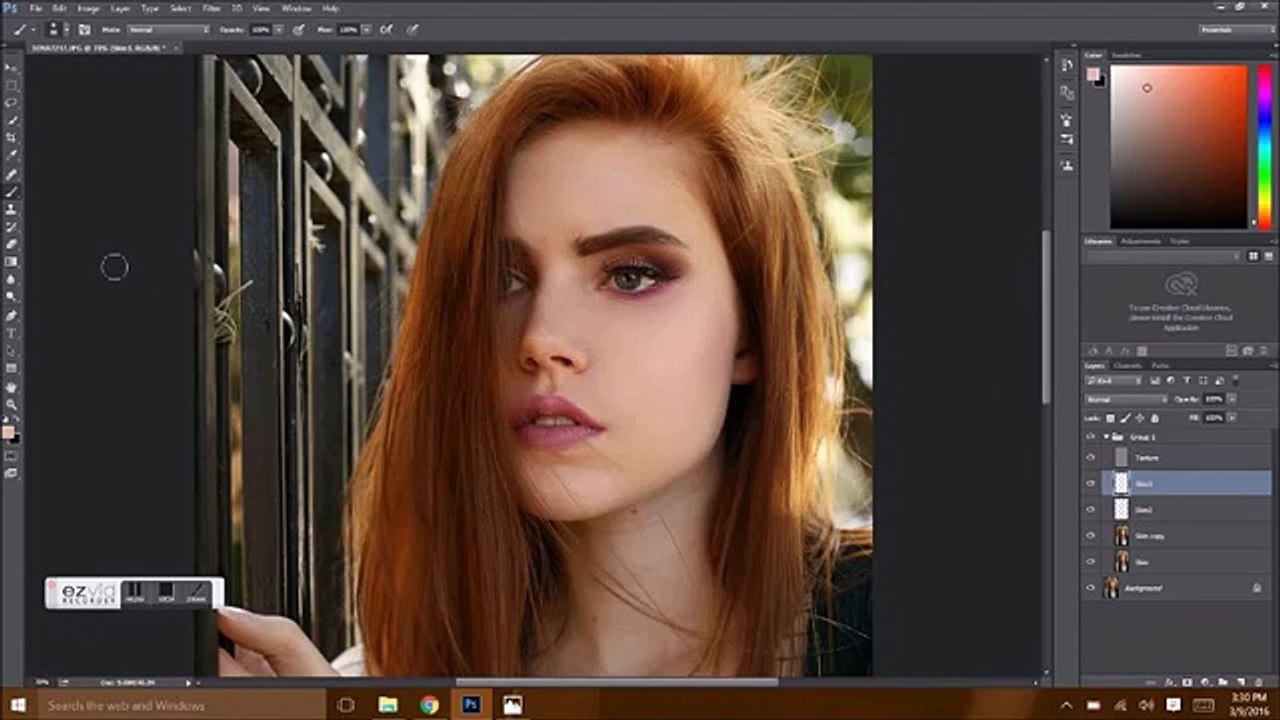Click the hue slider in Color panel
1280x720 pixels.
click(1264, 147)
